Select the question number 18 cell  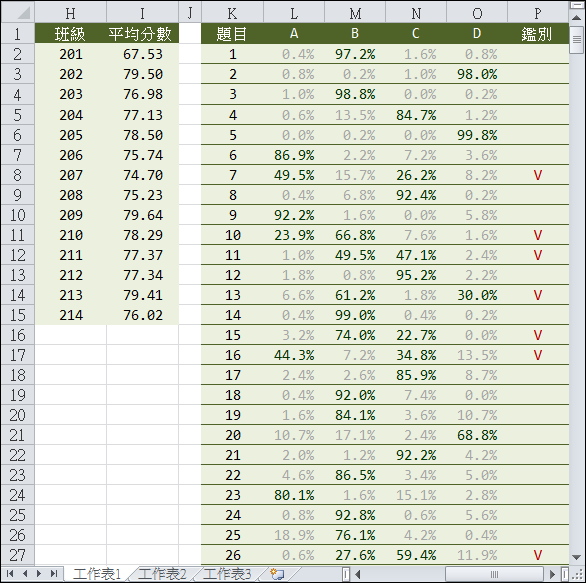[232, 395]
